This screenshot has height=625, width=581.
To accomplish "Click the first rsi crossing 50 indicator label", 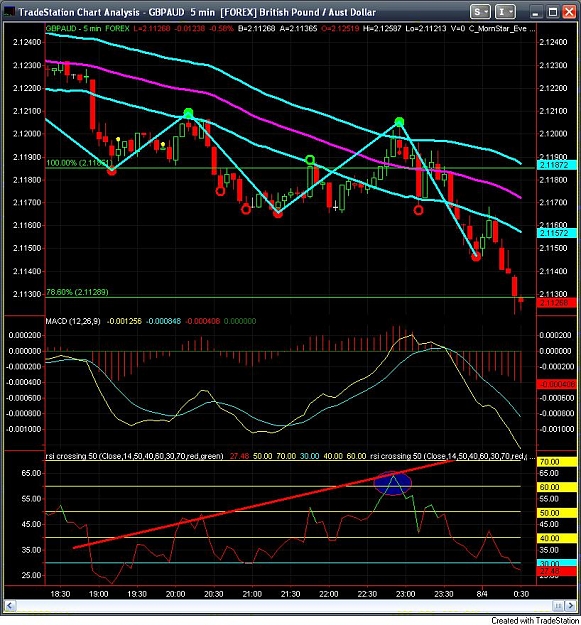I will tap(135, 456).
